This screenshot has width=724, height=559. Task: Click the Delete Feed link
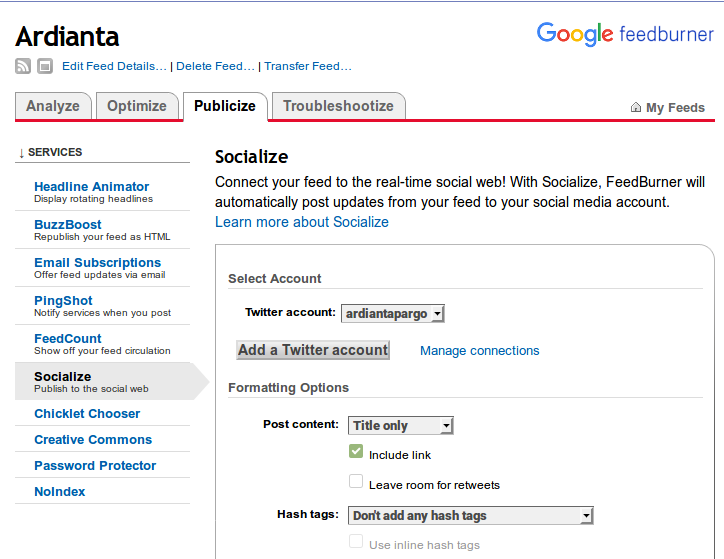[x=215, y=67]
